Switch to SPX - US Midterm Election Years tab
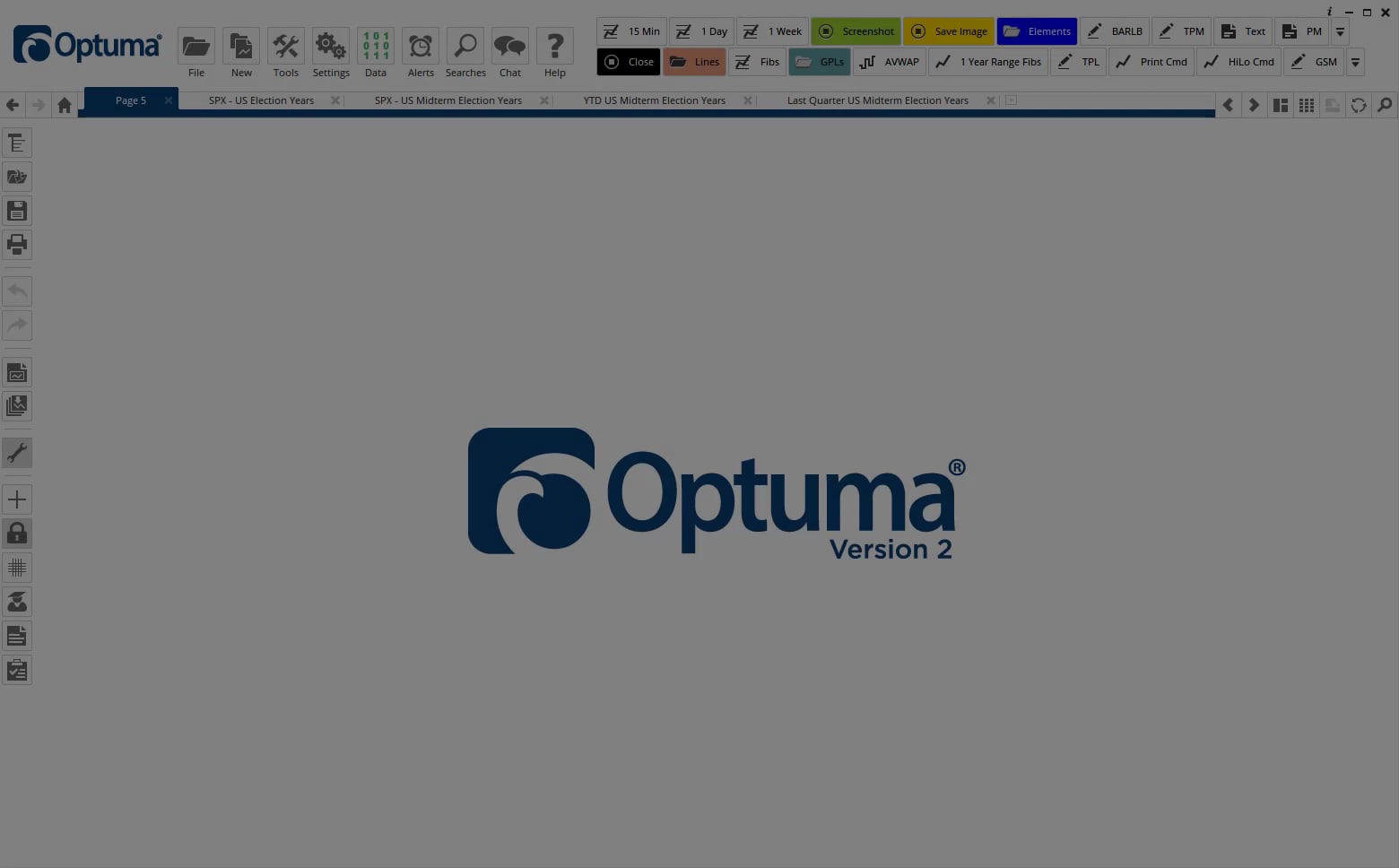This screenshot has height=868, width=1399. click(448, 100)
